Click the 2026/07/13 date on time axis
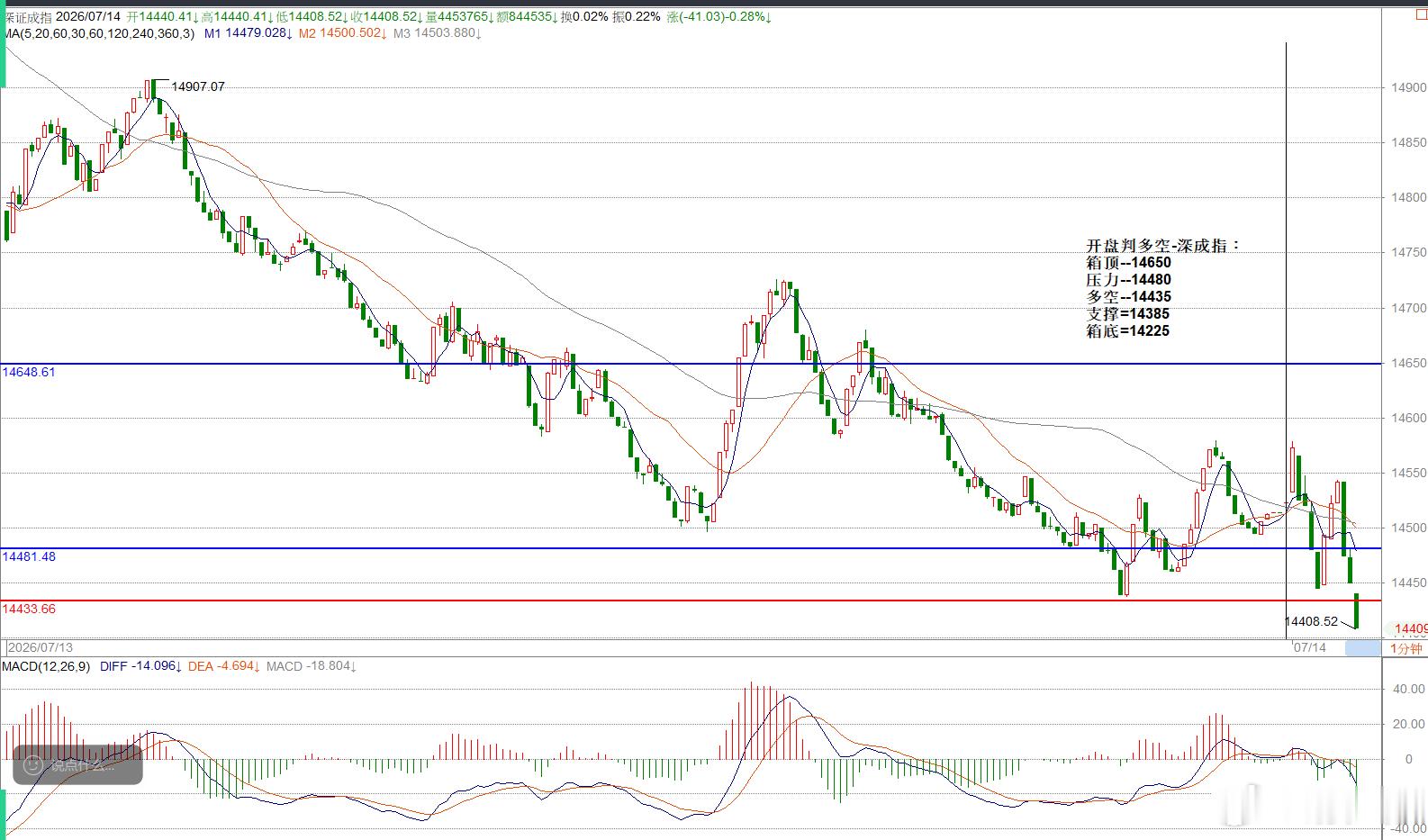This screenshot has height=840, width=1428. pos(41,647)
